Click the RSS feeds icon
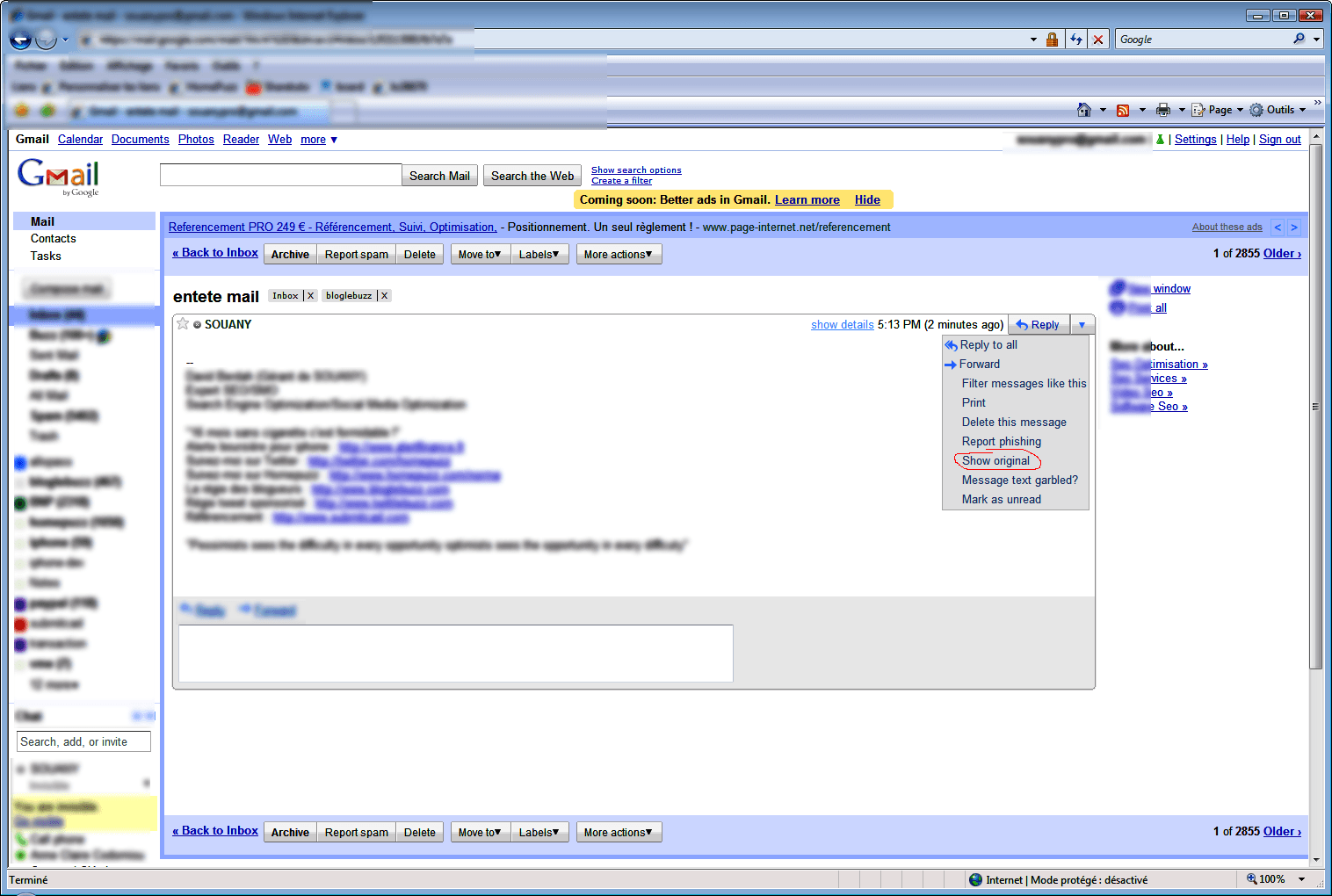 [x=1123, y=110]
